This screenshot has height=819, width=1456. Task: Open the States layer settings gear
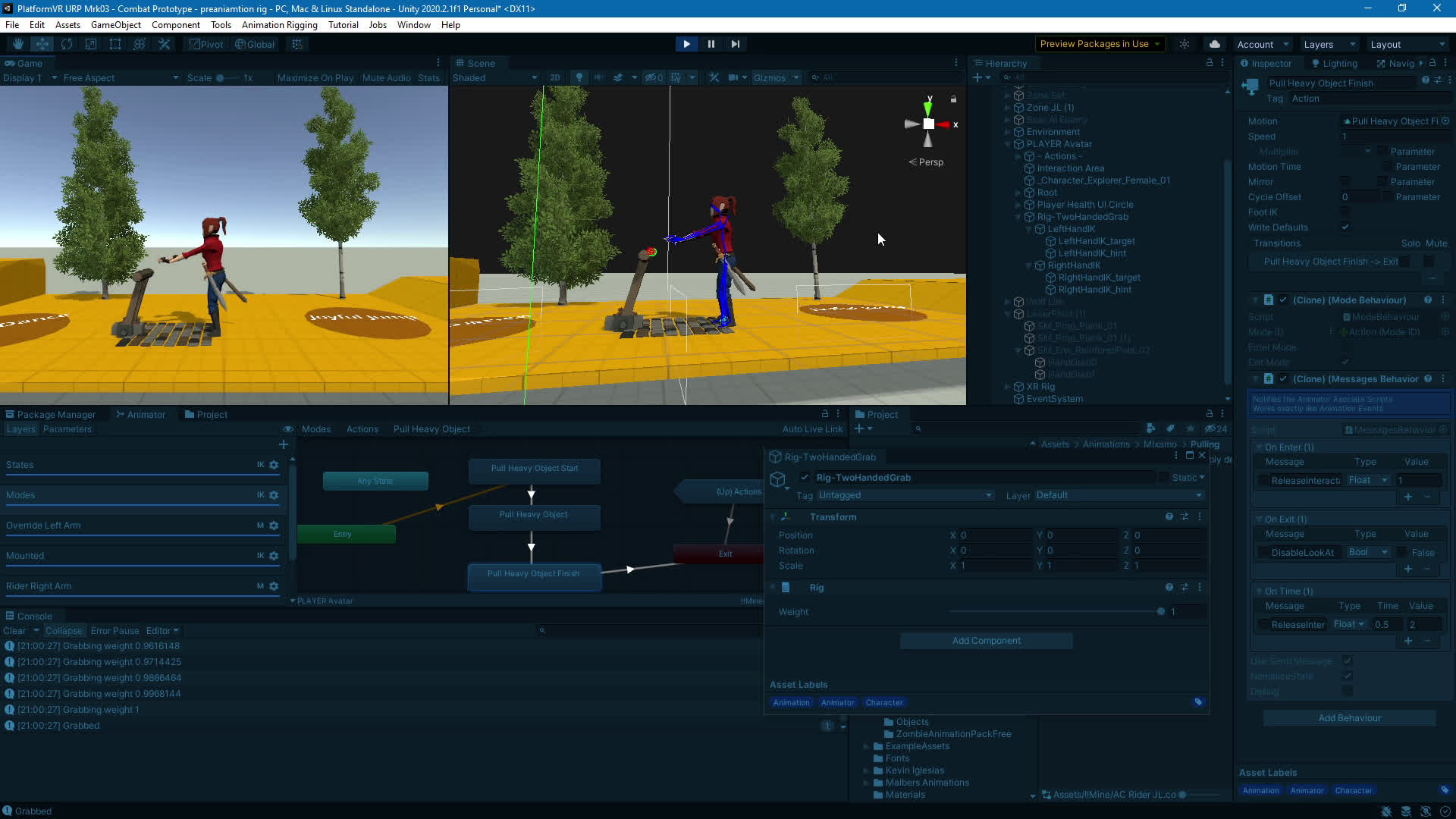pos(274,465)
